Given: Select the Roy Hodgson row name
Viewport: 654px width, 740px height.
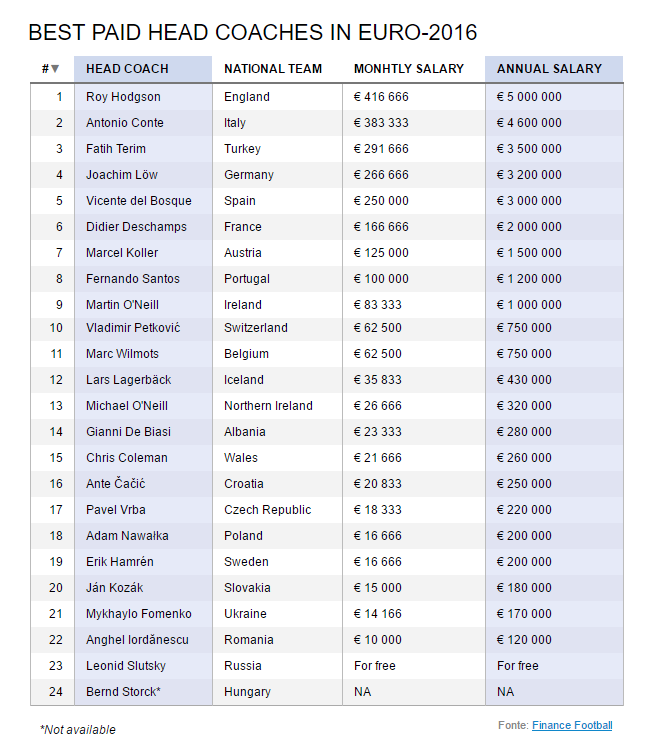Looking at the screenshot, I should (123, 97).
